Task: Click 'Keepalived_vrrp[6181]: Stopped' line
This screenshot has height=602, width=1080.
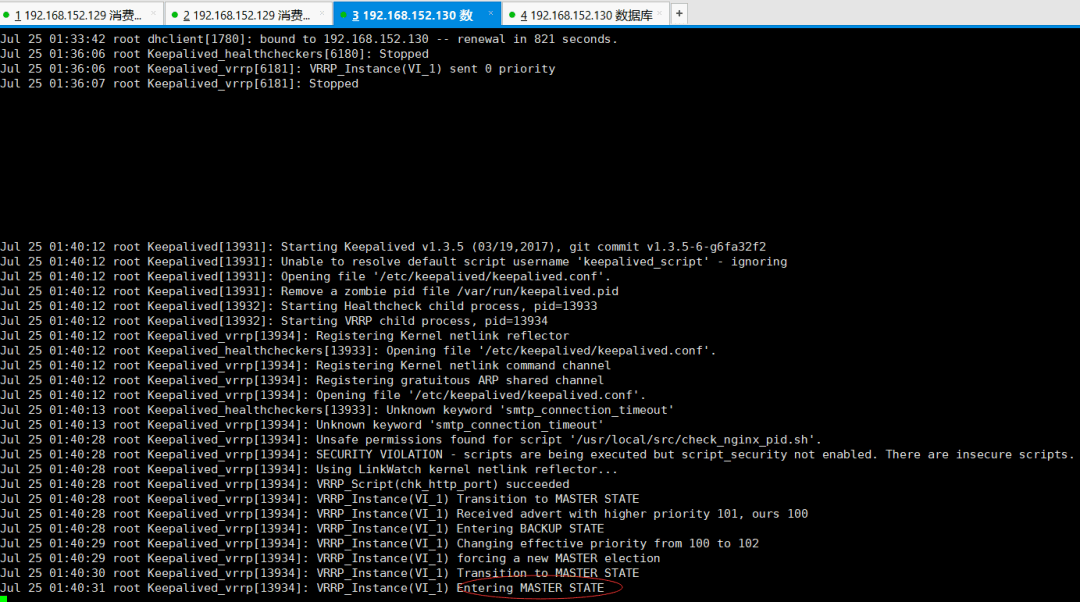Action: pyautogui.click(x=179, y=83)
